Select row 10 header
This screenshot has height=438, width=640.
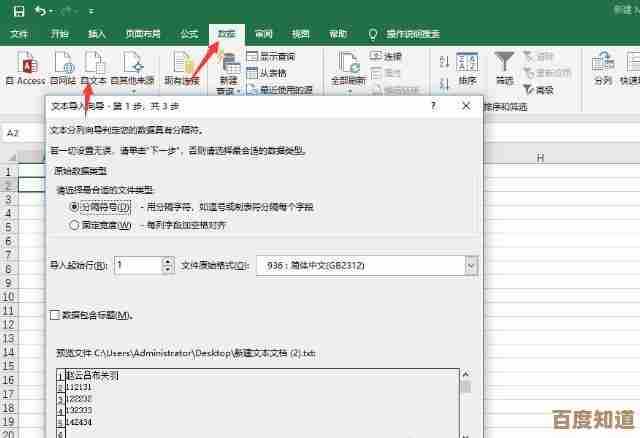[x=9, y=296]
